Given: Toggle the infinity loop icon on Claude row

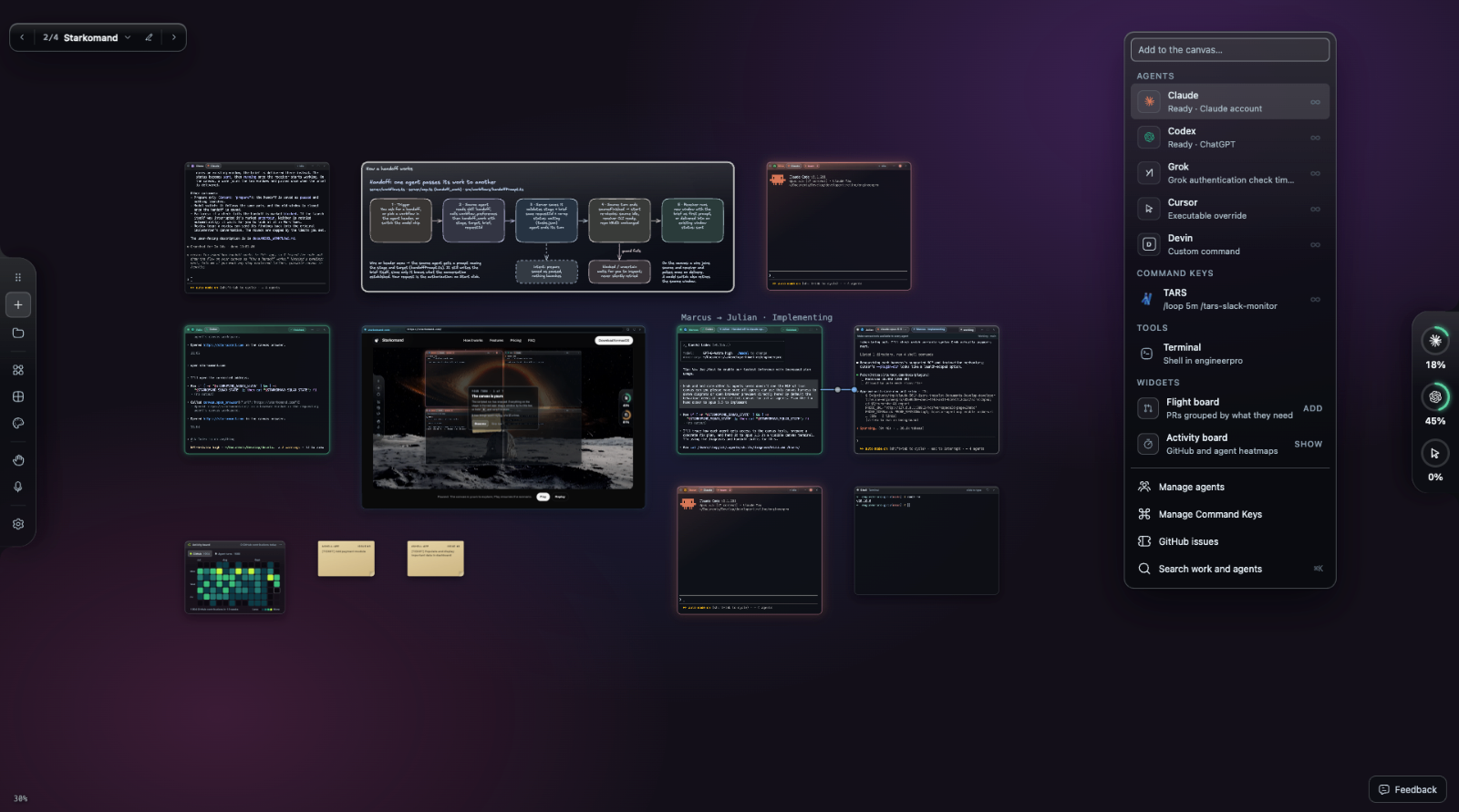Looking at the screenshot, I should [x=1315, y=102].
